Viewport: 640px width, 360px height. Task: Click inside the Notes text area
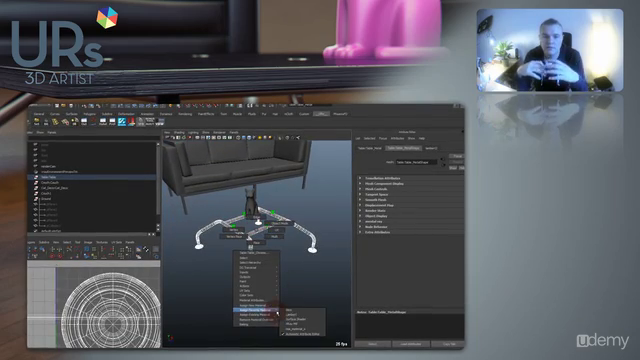point(409,327)
